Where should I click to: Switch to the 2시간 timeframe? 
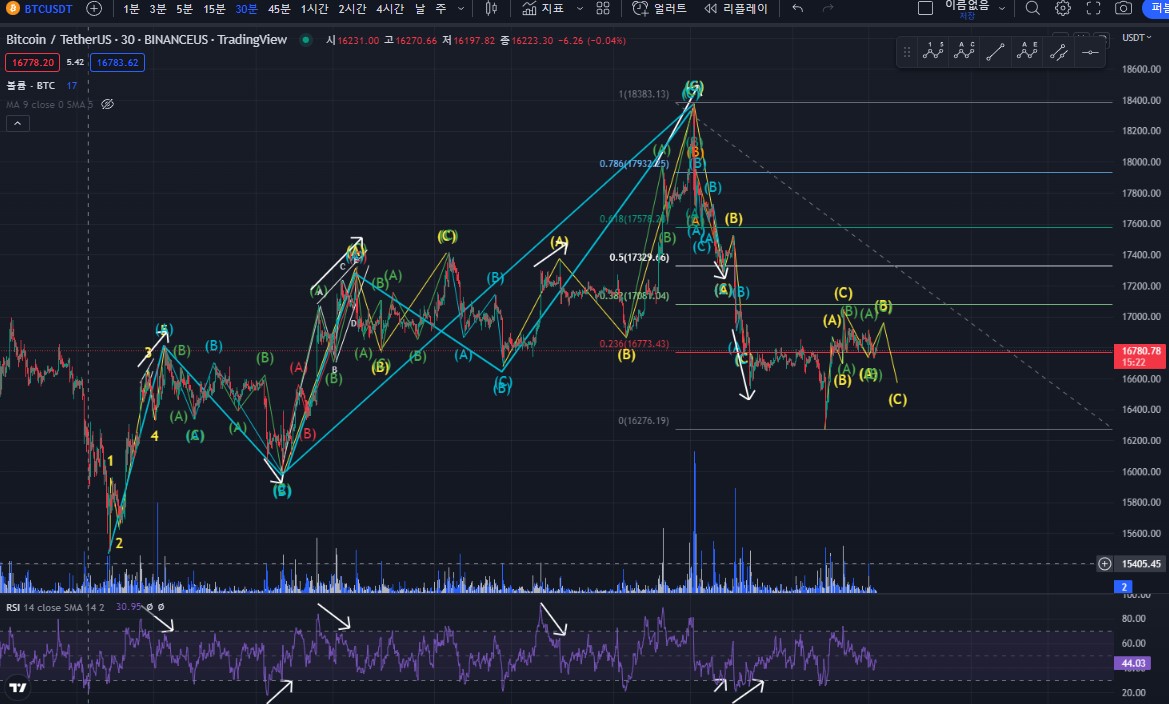(352, 9)
